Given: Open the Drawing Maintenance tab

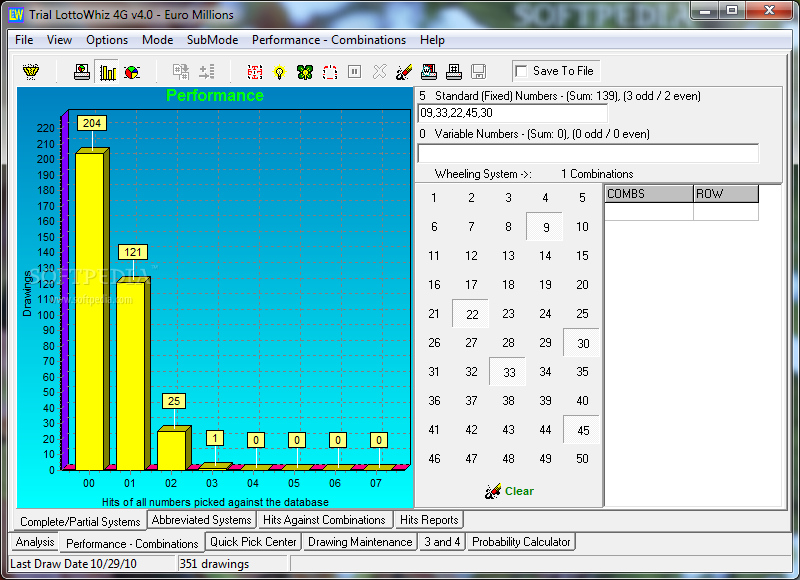Looking at the screenshot, I should pyautogui.click(x=360, y=542).
